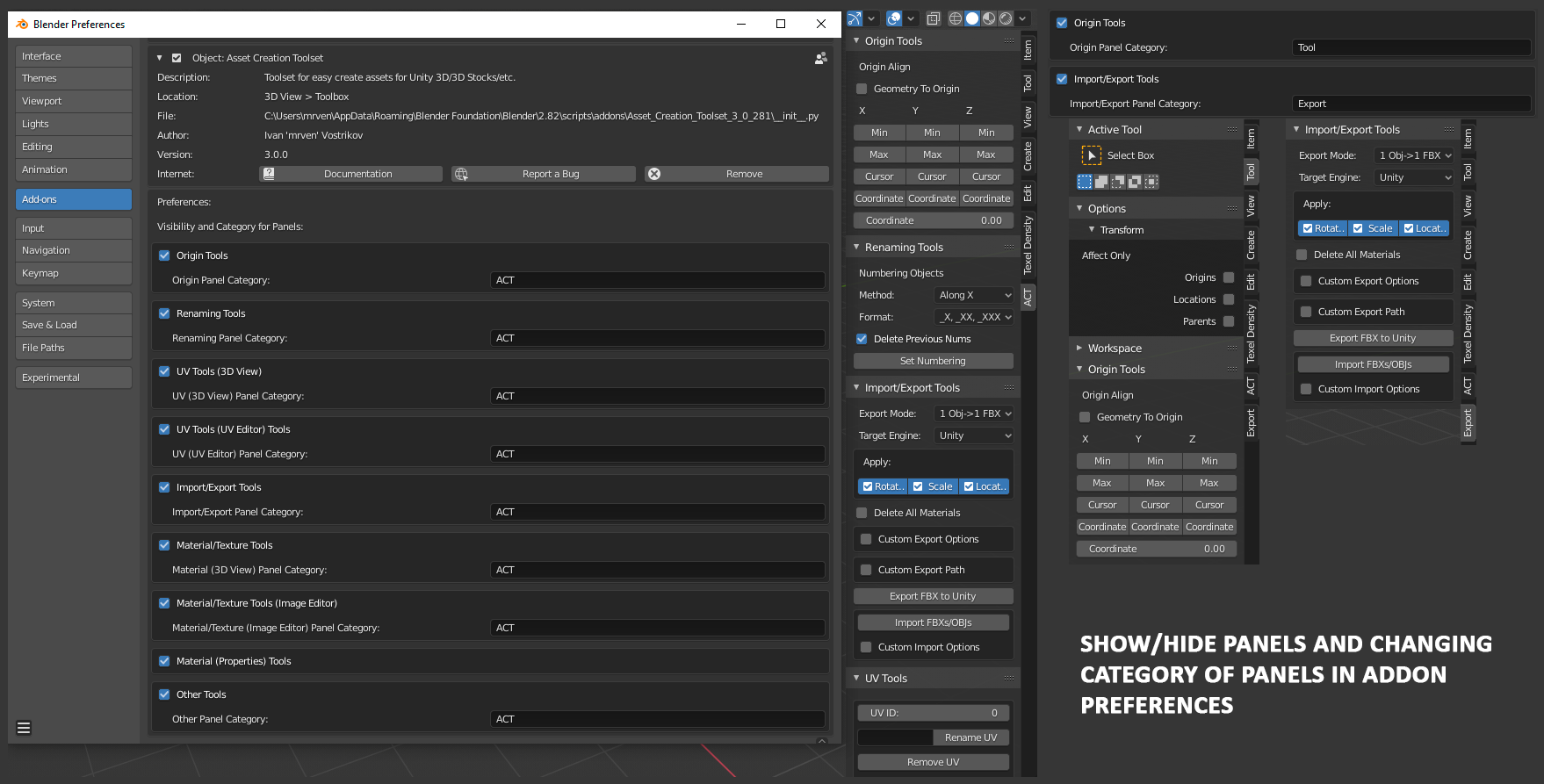This screenshot has width=1544, height=784.
Task: Choose the Set New Selection mode icon
Action: [1085, 182]
